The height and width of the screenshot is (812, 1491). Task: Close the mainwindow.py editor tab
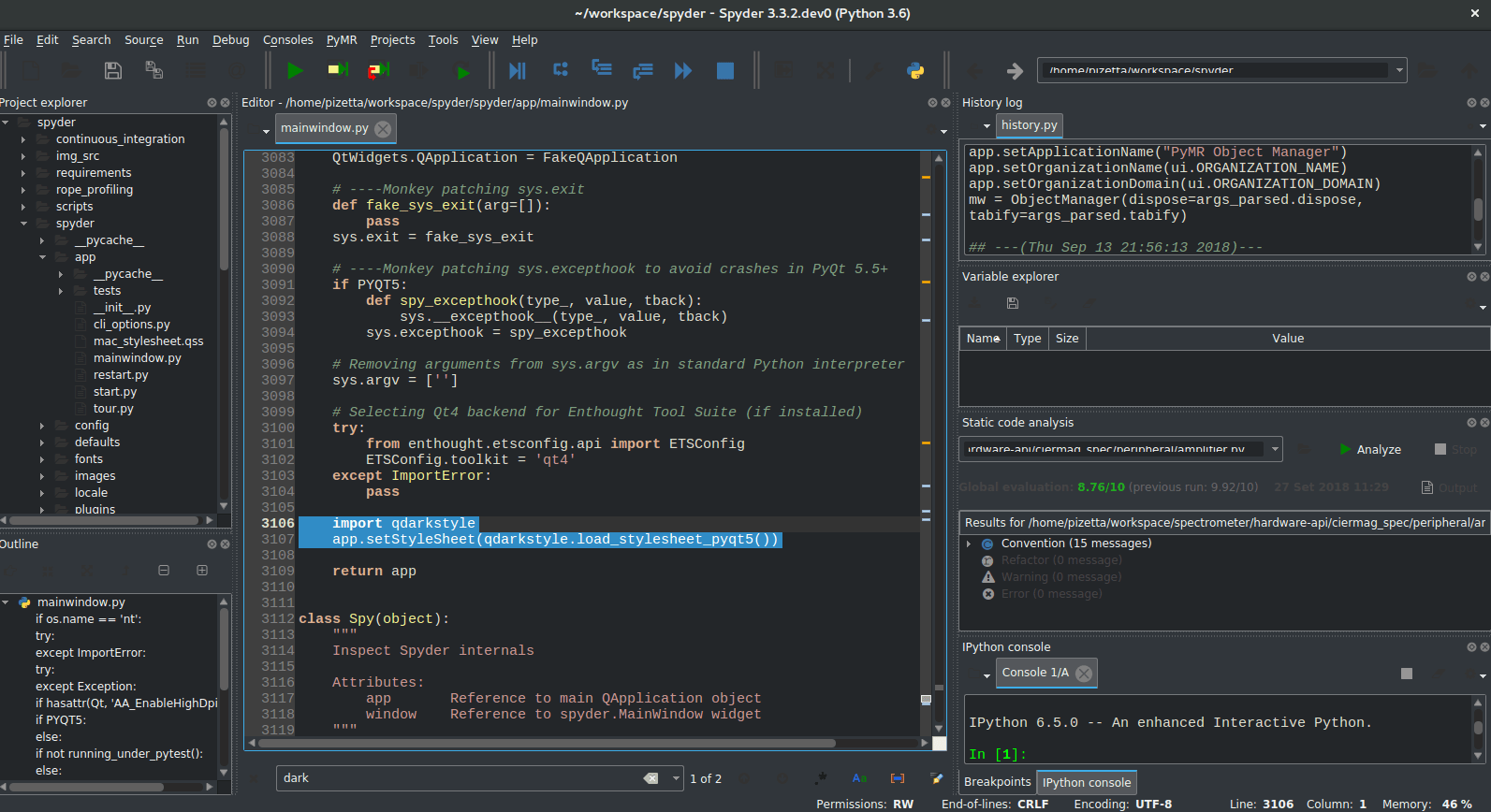[x=383, y=128]
